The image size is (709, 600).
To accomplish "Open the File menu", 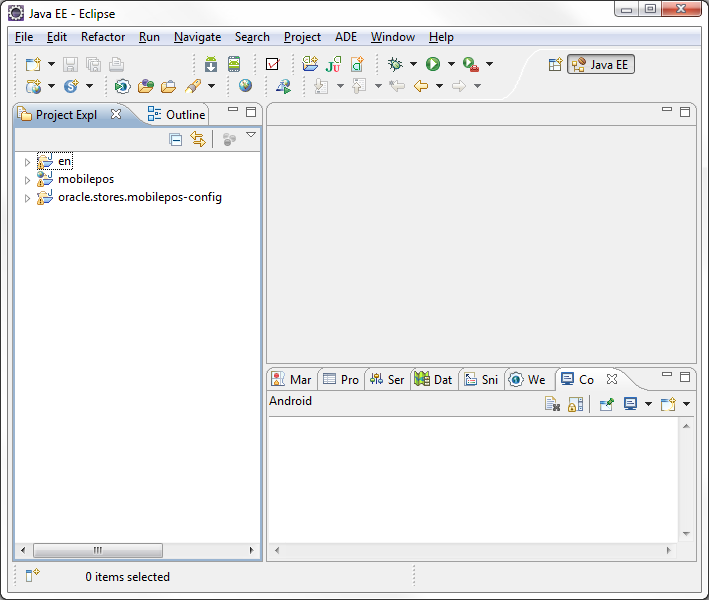I will tap(24, 37).
